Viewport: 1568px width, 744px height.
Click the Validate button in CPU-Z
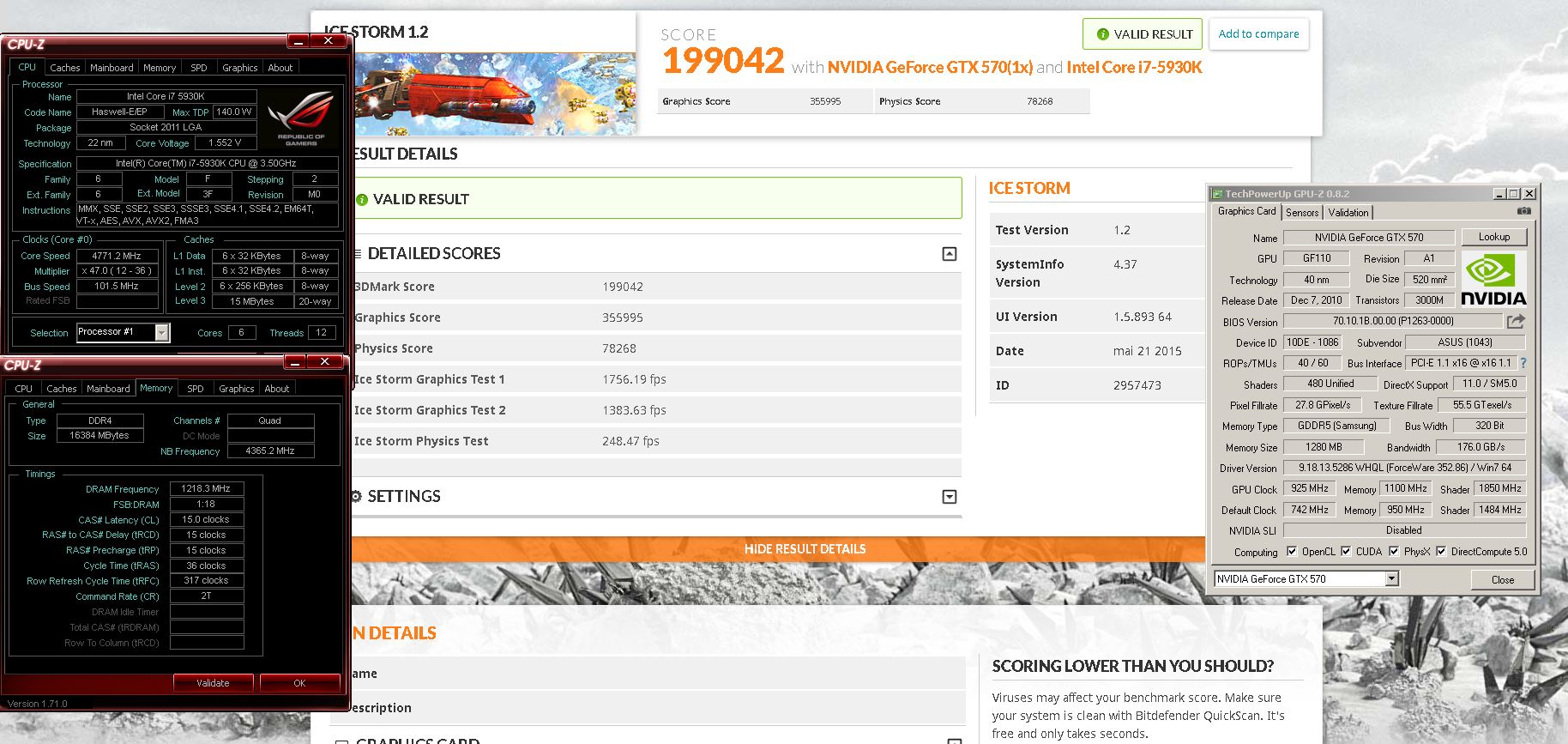213,683
